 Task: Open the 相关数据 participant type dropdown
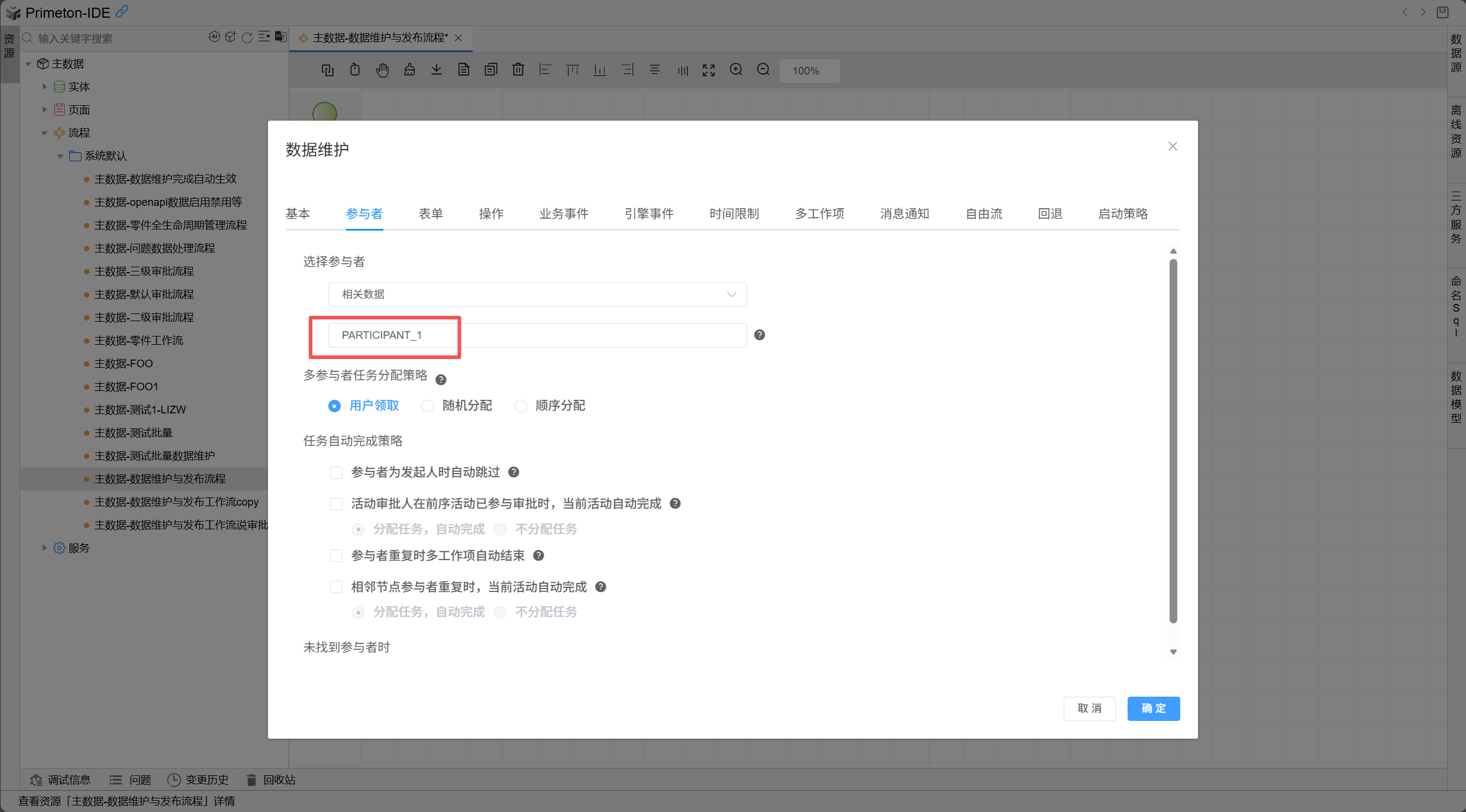pyautogui.click(x=537, y=295)
